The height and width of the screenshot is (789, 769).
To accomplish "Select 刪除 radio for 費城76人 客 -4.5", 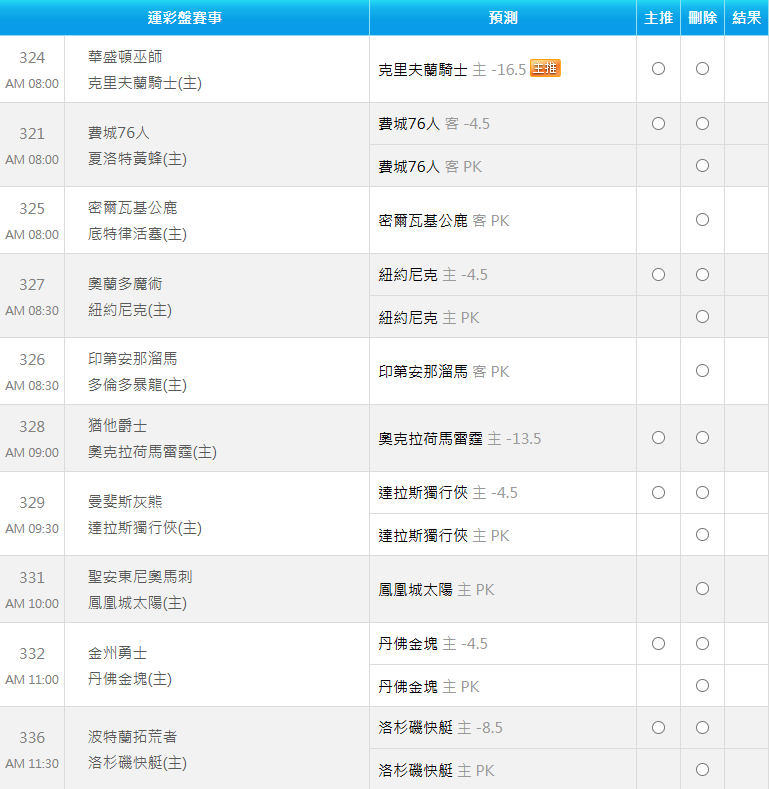I will click(702, 123).
